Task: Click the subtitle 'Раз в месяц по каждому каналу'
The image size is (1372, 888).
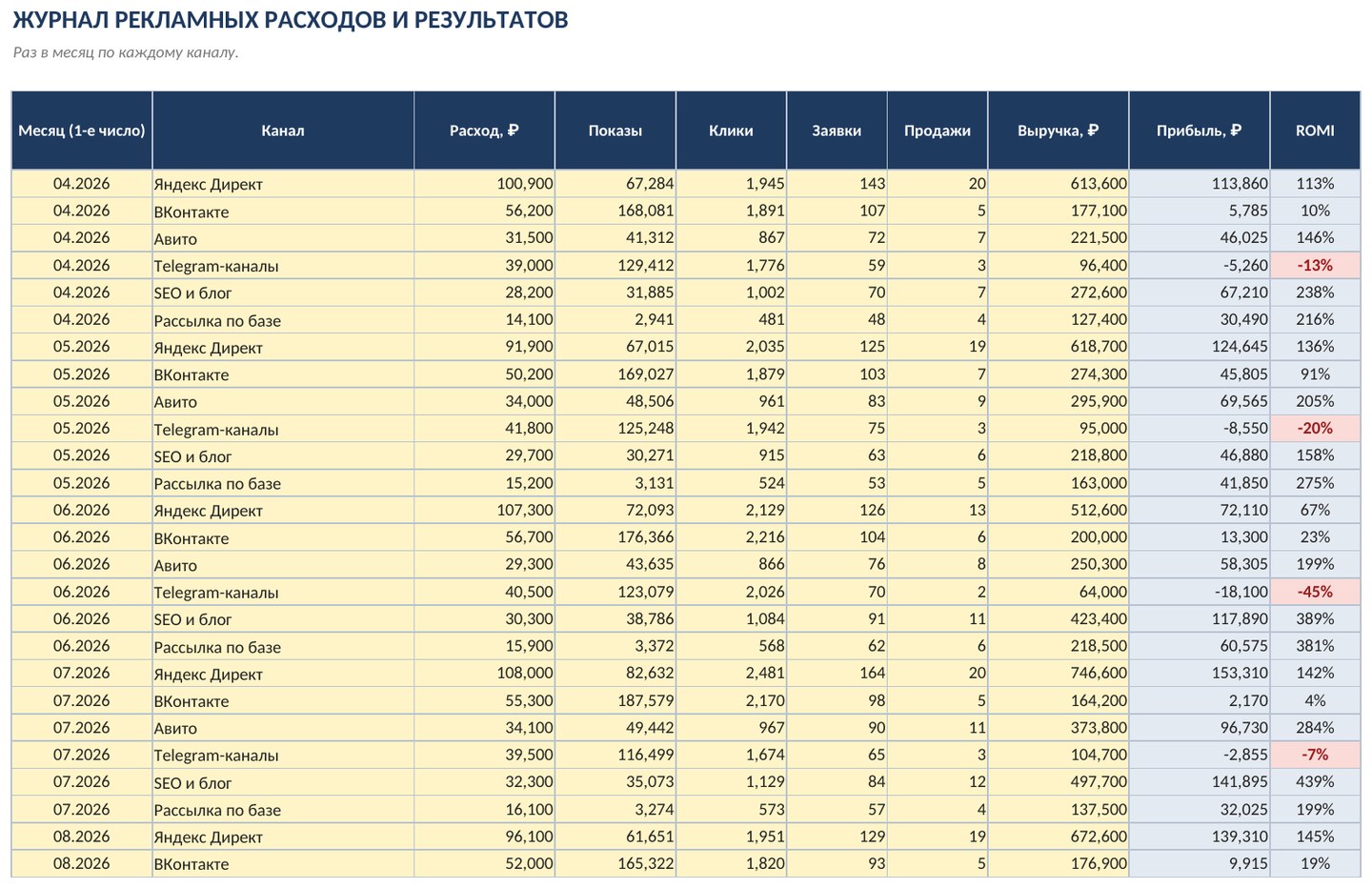Action: pyautogui.click(x=125, y=52)
